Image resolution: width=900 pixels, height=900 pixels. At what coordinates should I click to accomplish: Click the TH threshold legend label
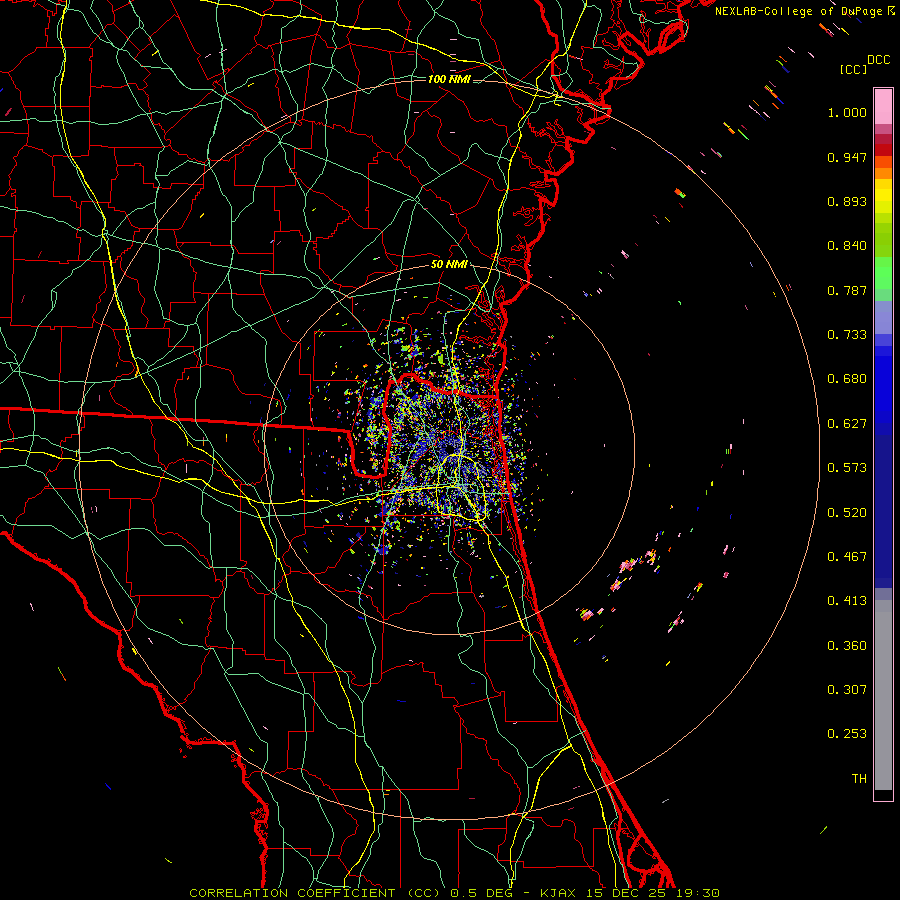coord(859,779)
